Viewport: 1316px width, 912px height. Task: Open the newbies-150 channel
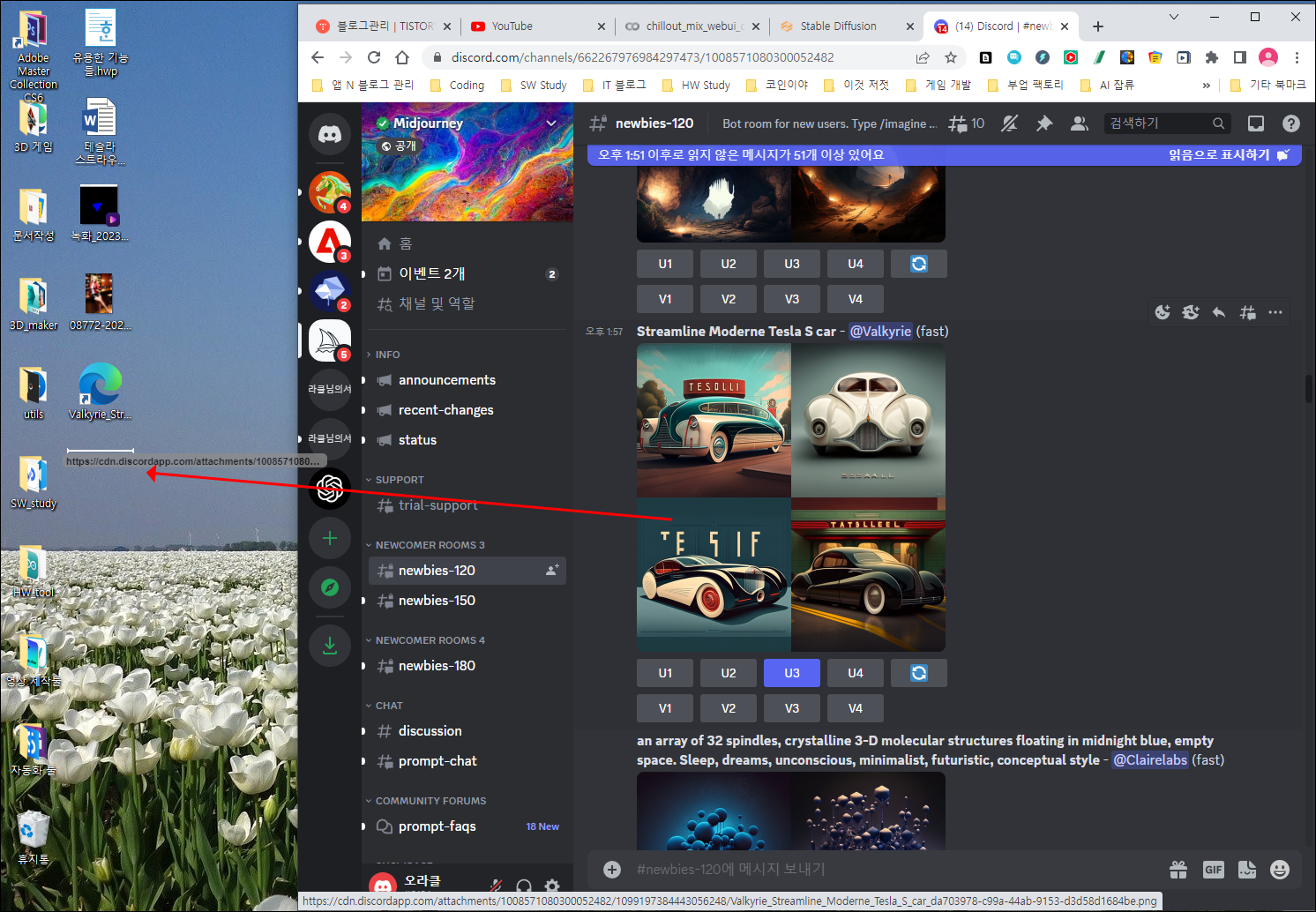coord(467,601)
